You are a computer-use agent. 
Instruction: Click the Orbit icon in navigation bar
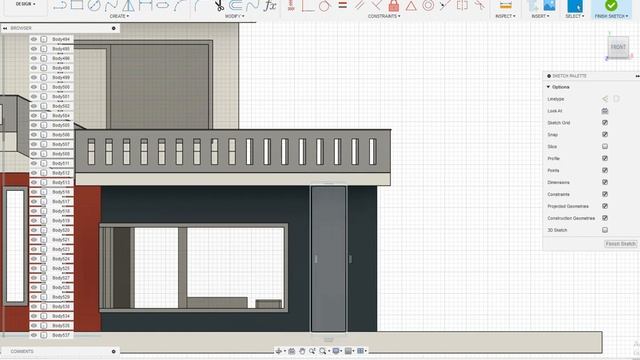[279, 351]
